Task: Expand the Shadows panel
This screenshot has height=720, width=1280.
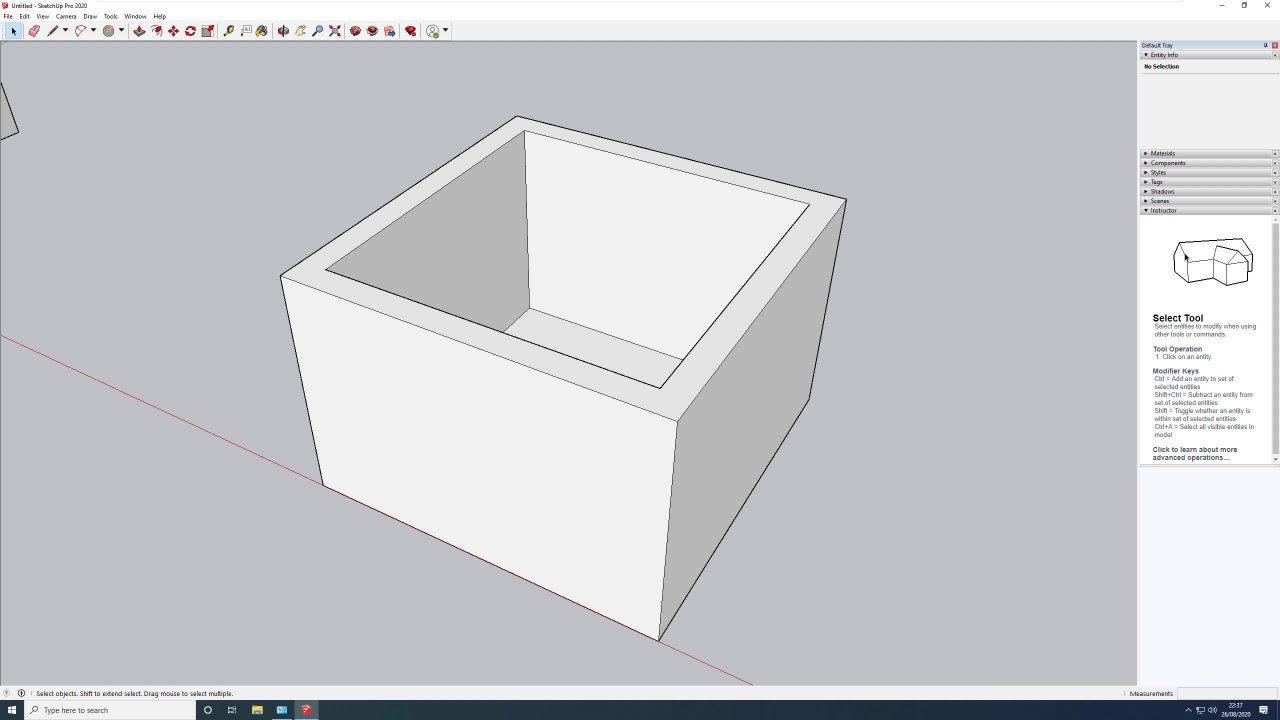Action: pyautogui.click(x=1162, y=191)
